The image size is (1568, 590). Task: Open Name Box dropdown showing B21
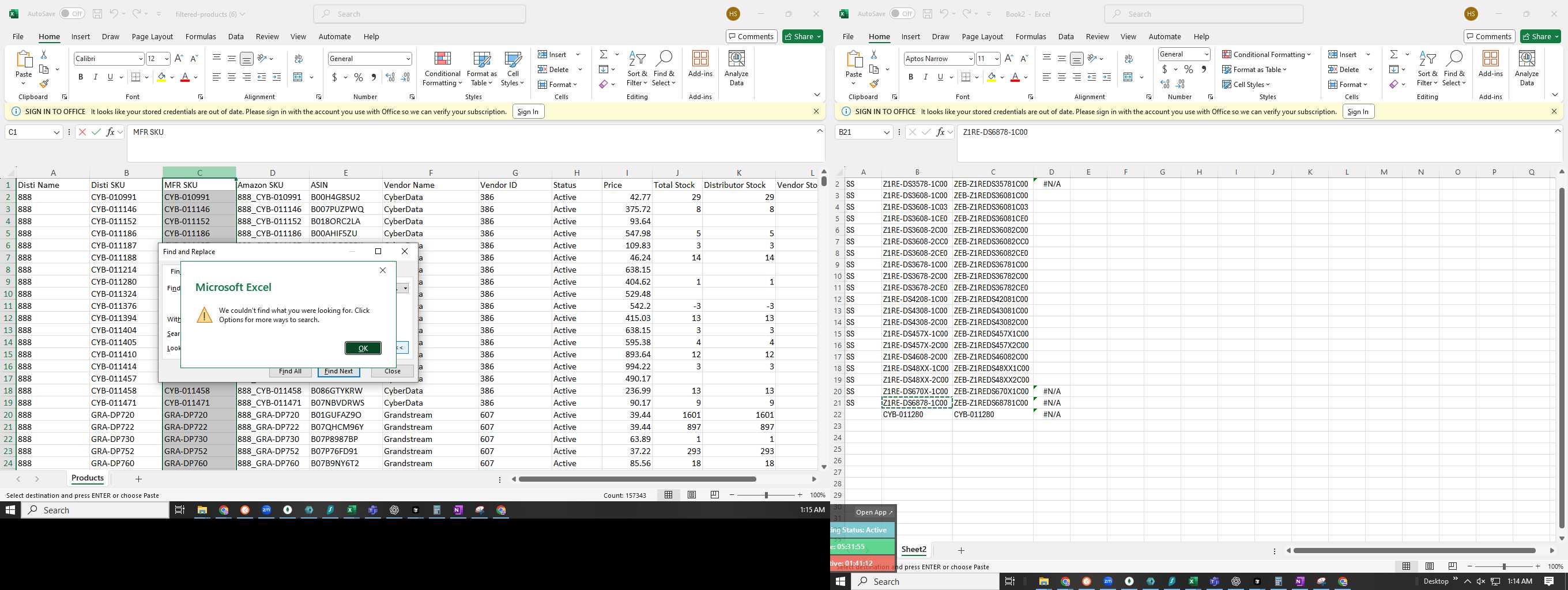coord(886,132)
